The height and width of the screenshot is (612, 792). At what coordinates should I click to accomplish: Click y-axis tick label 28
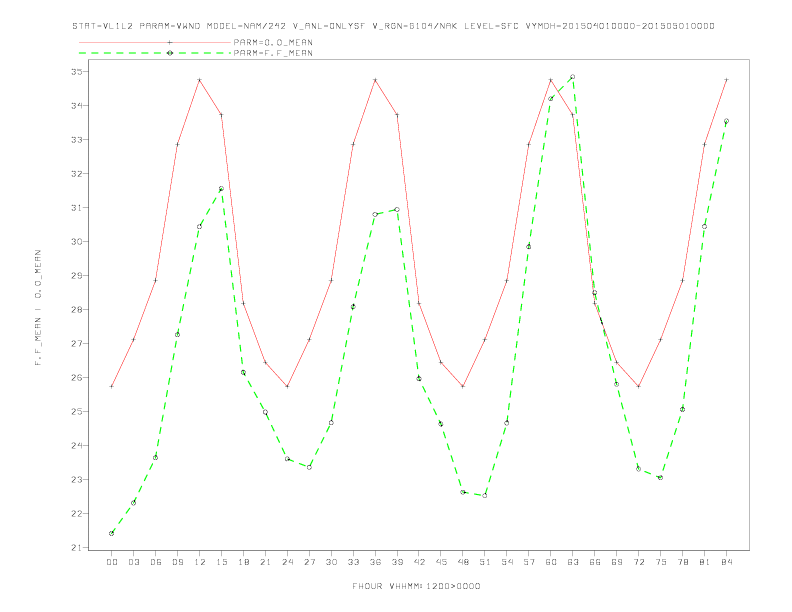pyautogui.click(x=77, y=310)
